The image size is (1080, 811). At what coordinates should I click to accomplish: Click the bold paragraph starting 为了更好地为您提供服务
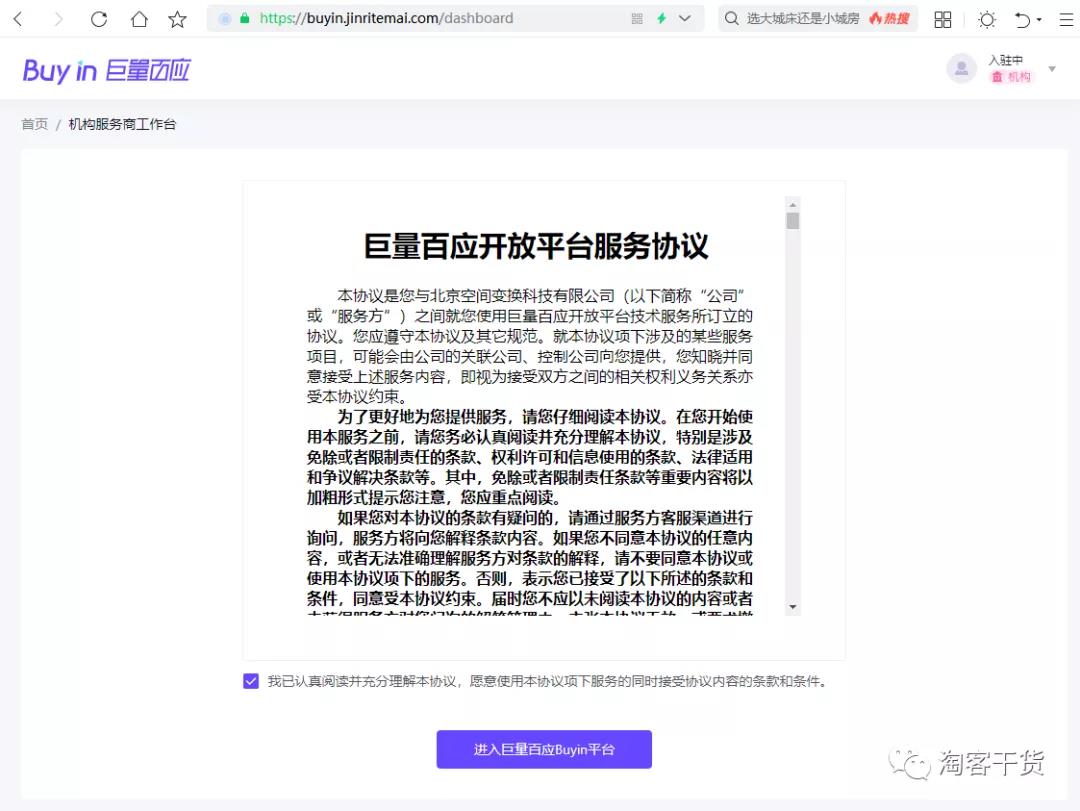(x=530, y=457)
